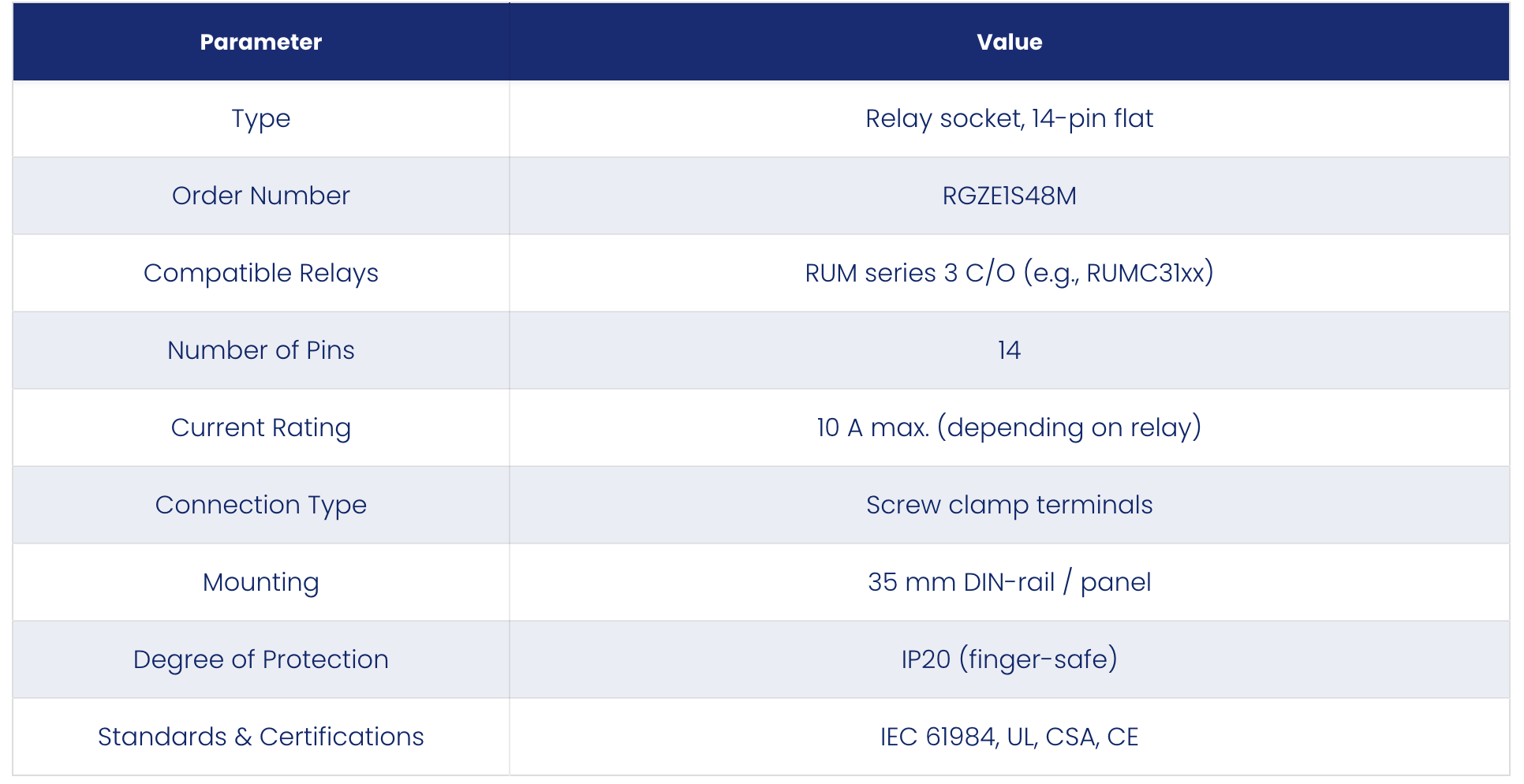The width and height of the screenshot is (1524, 784).
Task: Click the Connection Type label
Action: [x=261, y=505]
